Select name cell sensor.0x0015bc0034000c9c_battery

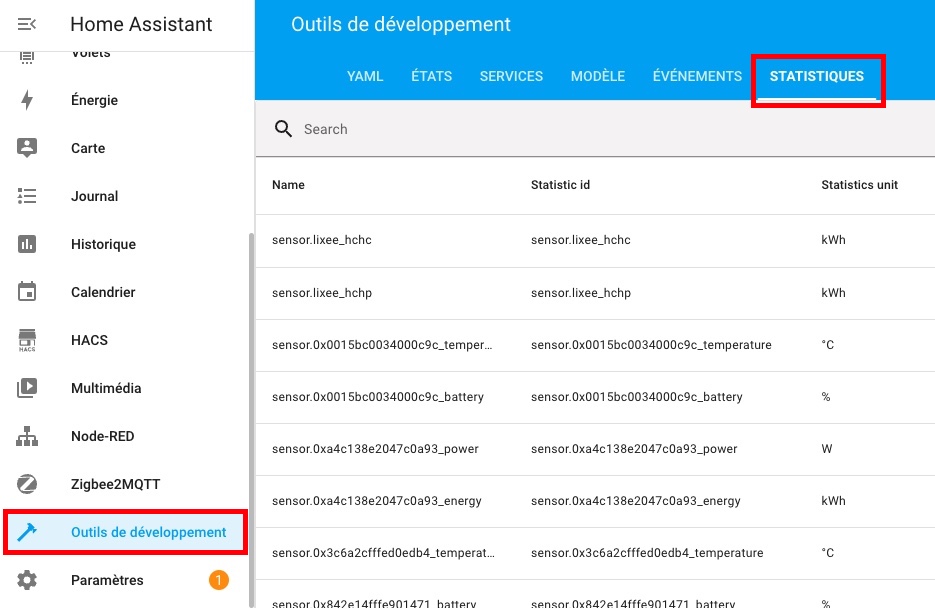point(377,396)
